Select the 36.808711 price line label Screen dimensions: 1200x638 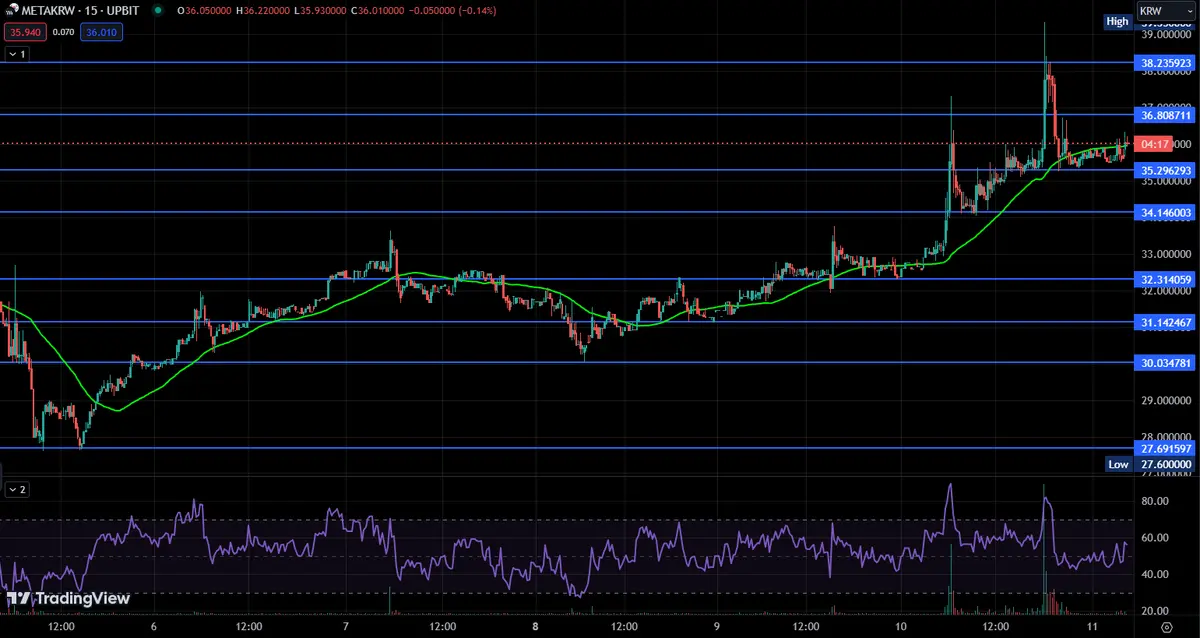(1166, 115)
